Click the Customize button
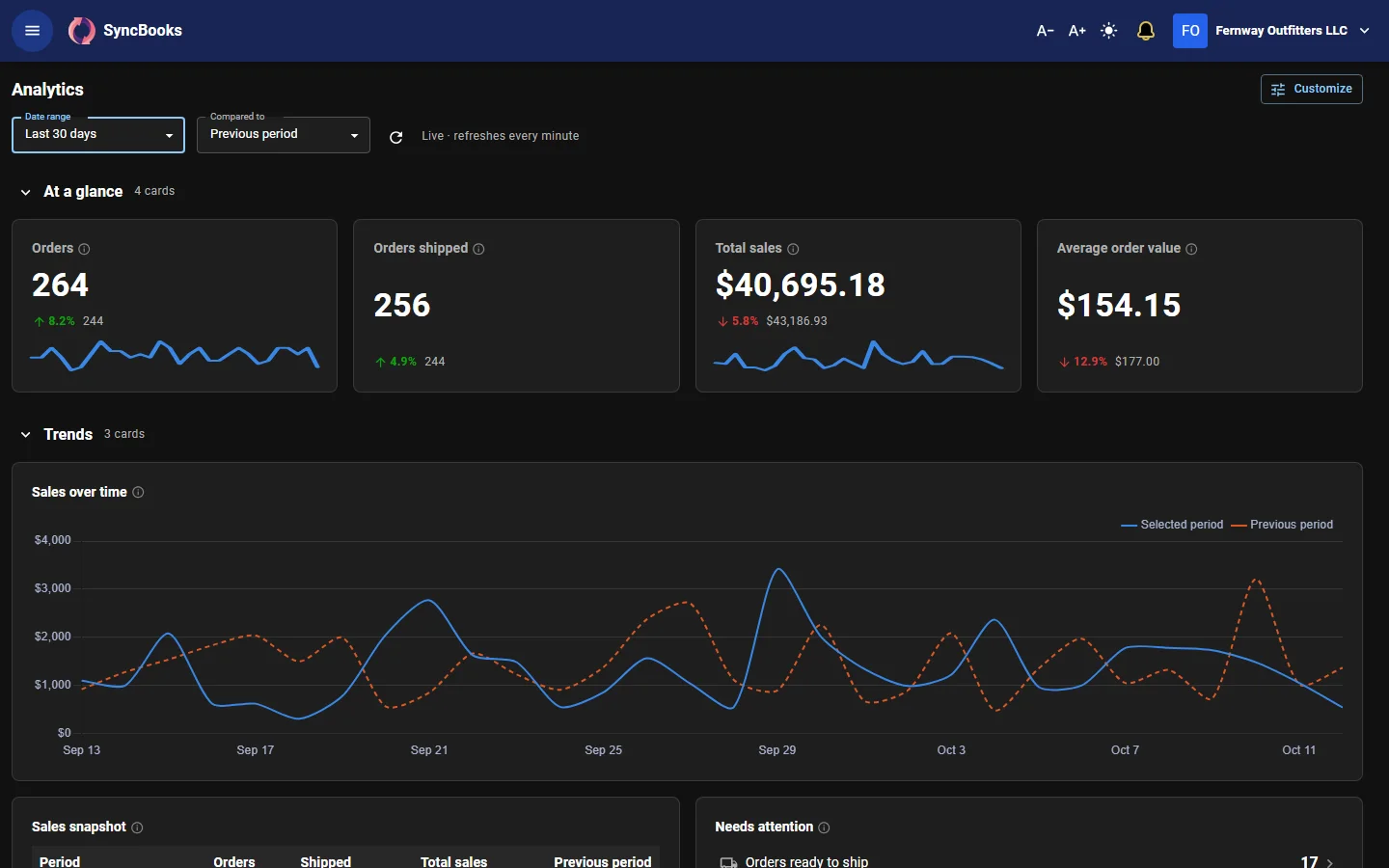The height and width of the screenshot is (868, 1389). coord(1312,89)
